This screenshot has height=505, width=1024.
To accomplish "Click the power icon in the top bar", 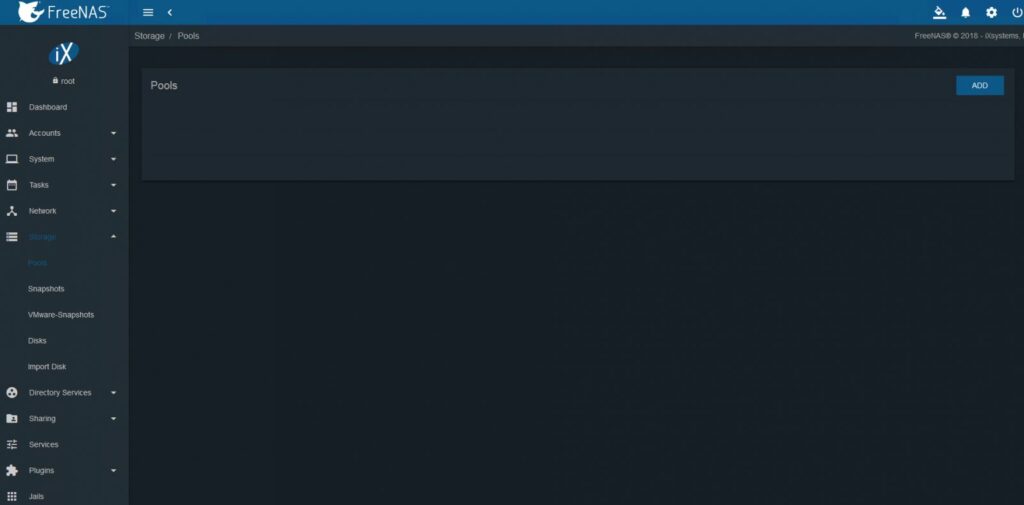I will click(1017, 12).
